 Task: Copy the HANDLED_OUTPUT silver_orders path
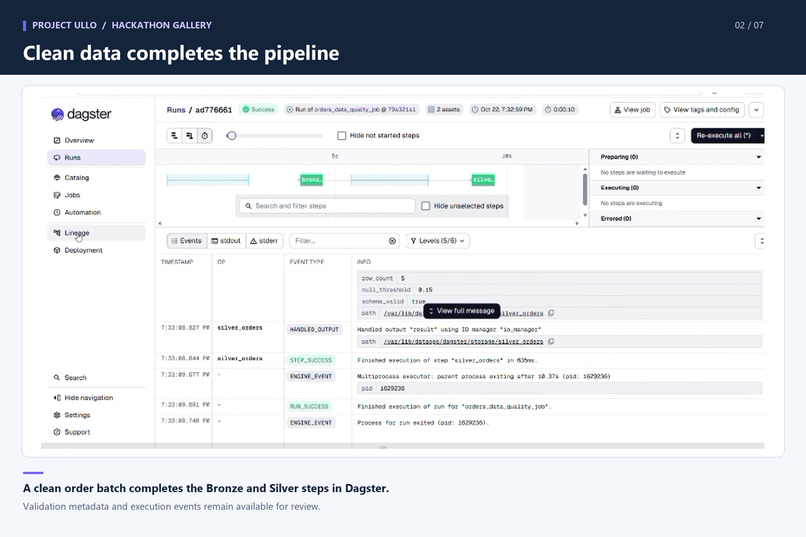coord(551,341)
